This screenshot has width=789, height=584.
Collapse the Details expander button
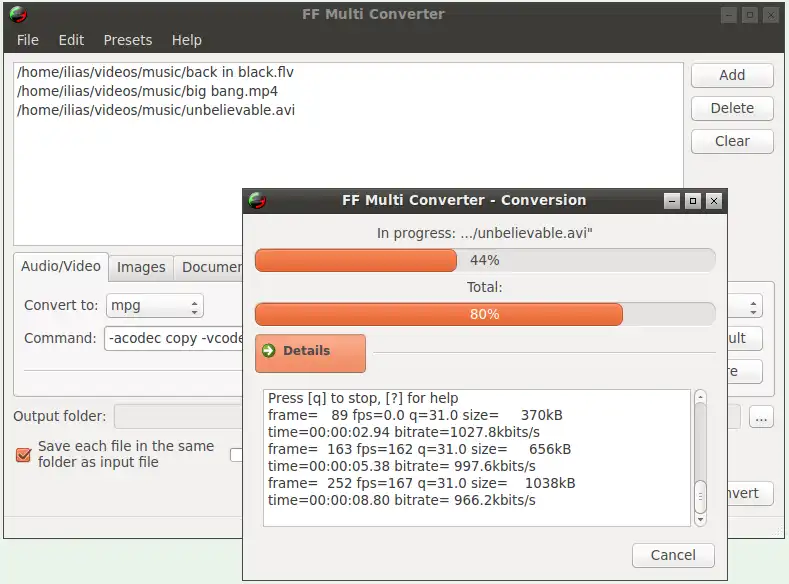click(x=310, y=353)
